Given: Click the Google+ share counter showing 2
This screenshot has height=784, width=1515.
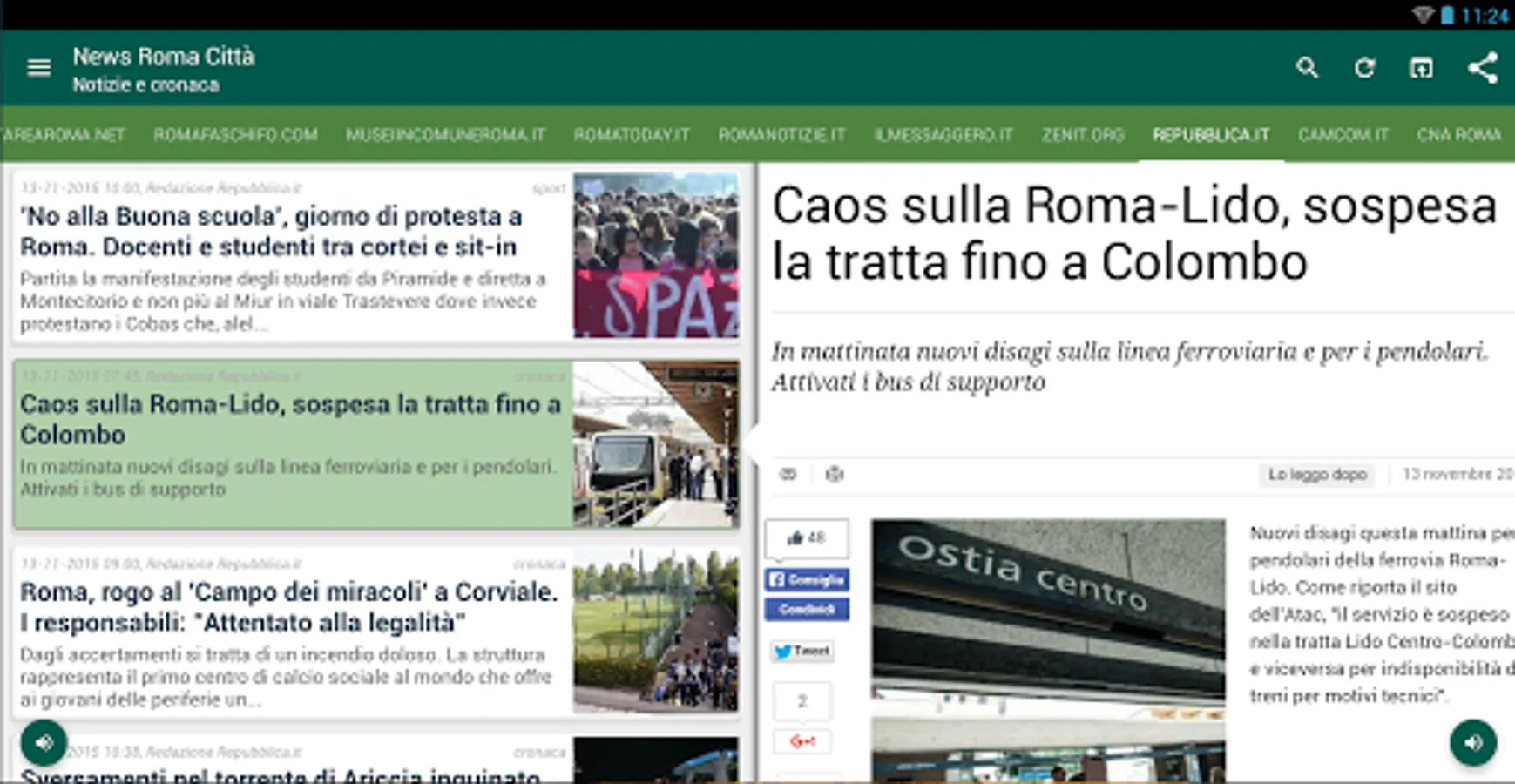Looking at the screenshot, I should [802, 701].
